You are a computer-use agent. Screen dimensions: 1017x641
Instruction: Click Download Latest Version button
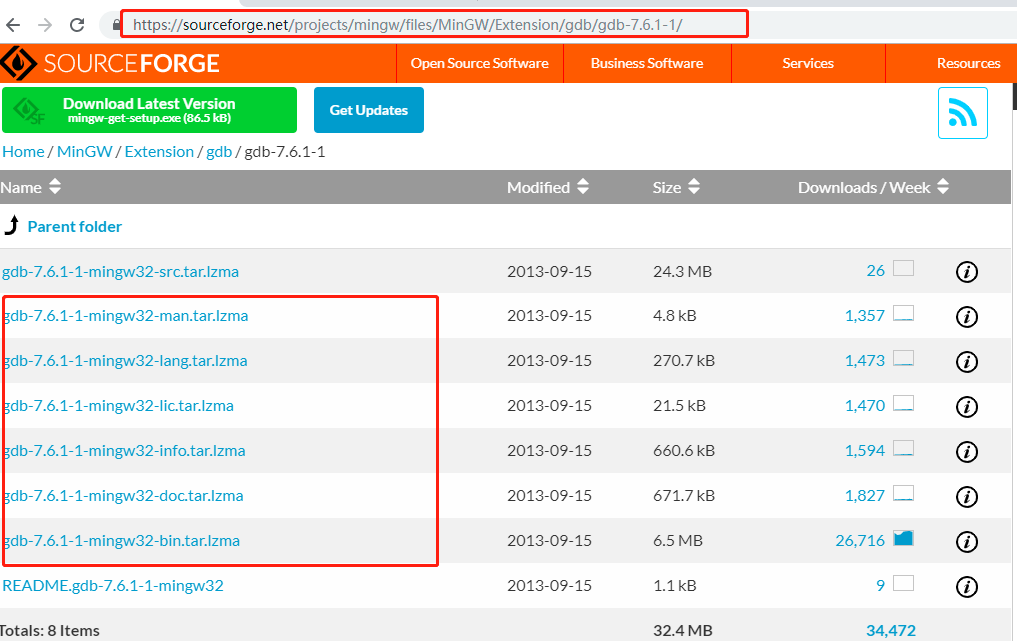149,110
